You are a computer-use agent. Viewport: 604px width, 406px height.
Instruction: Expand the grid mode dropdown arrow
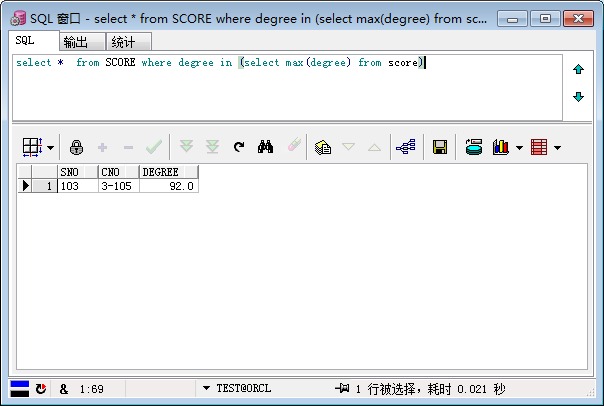coord(50,148)
